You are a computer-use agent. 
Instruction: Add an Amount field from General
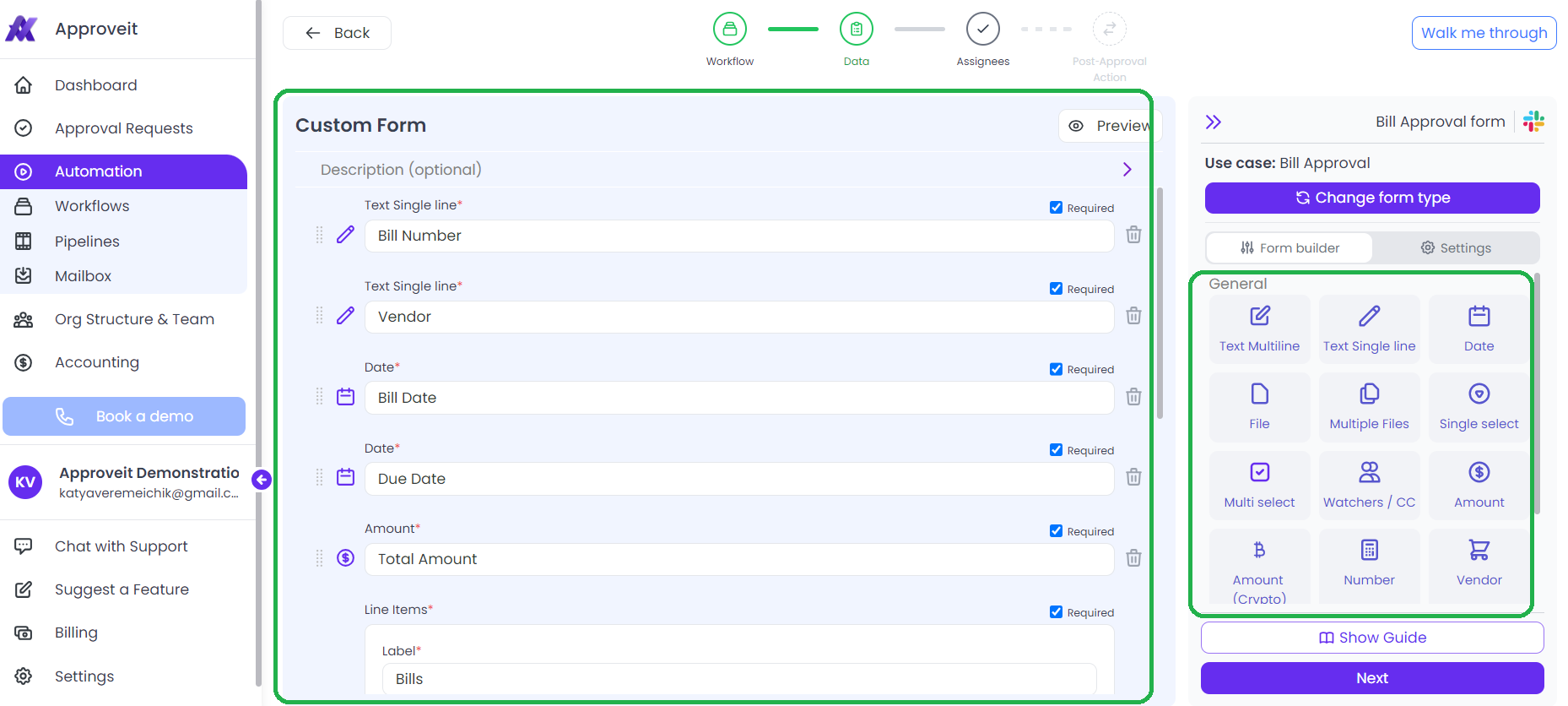pyautogui.click(x=1479, y=486)
